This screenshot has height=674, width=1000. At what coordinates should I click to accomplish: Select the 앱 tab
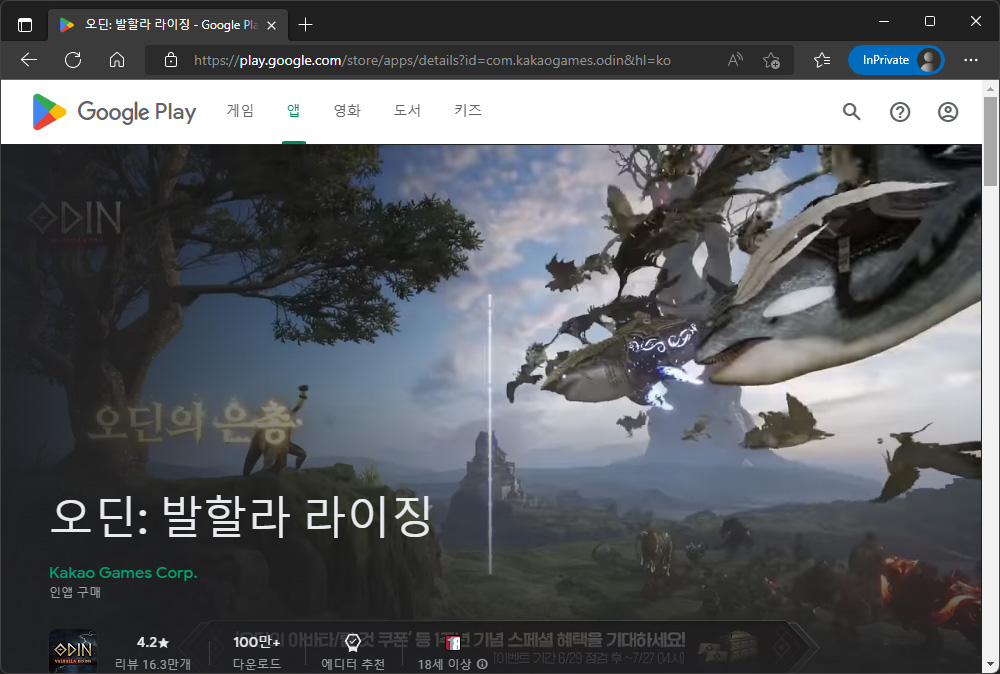[293, 110]
